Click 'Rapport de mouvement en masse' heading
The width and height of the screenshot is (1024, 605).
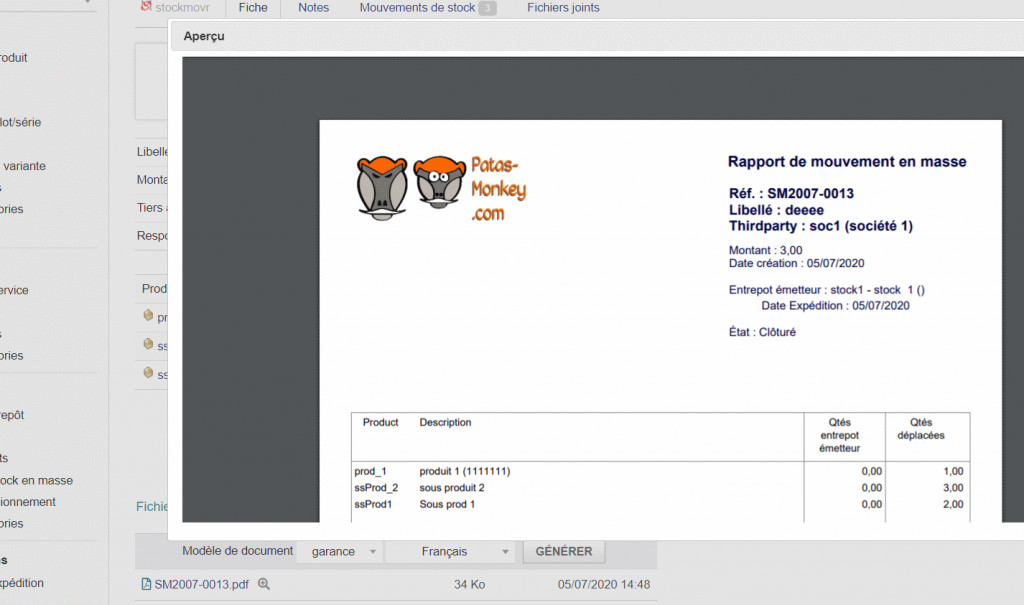(x=847, y=161)
